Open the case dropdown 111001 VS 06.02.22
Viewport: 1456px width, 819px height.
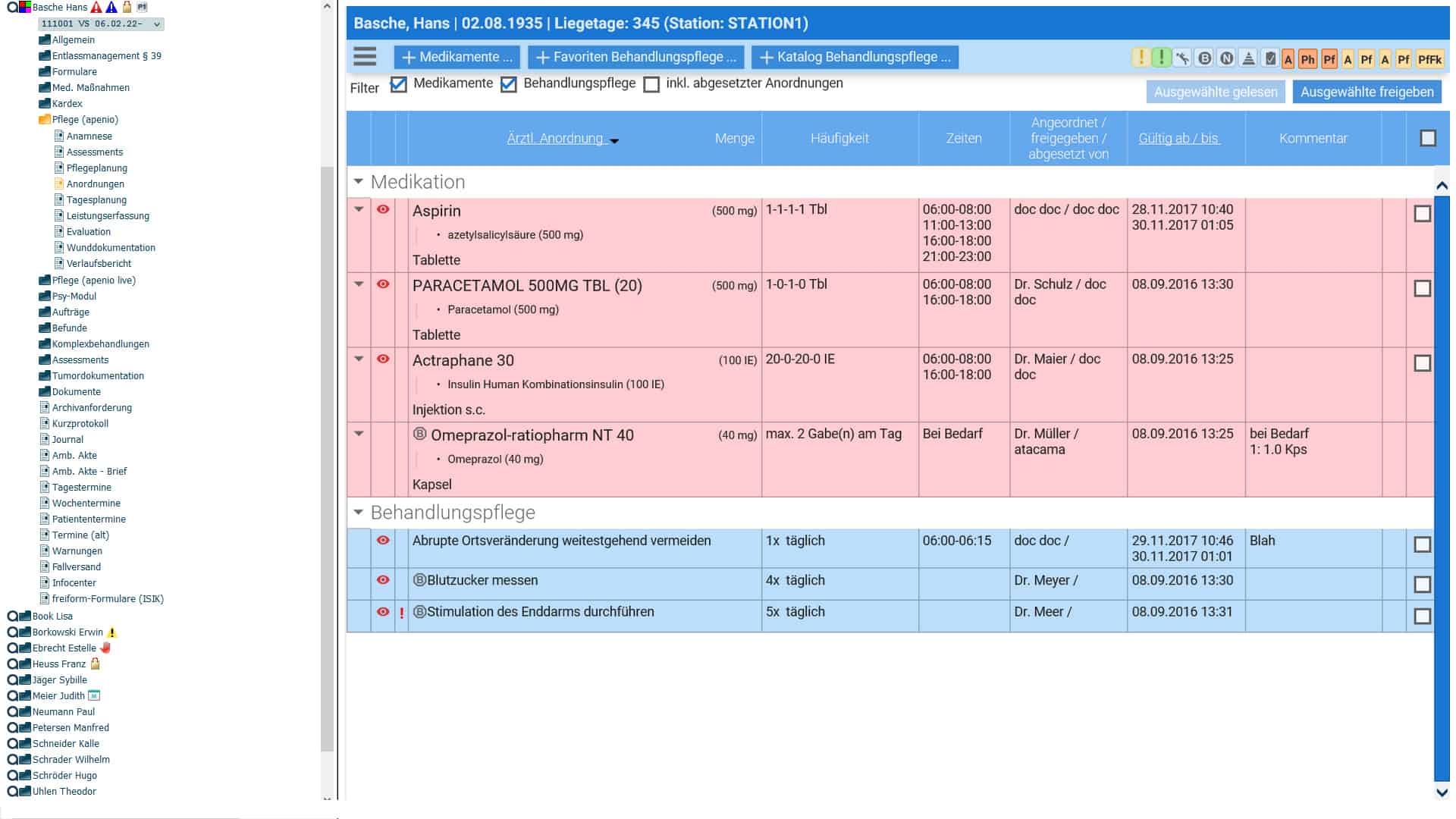coord(101,24)
